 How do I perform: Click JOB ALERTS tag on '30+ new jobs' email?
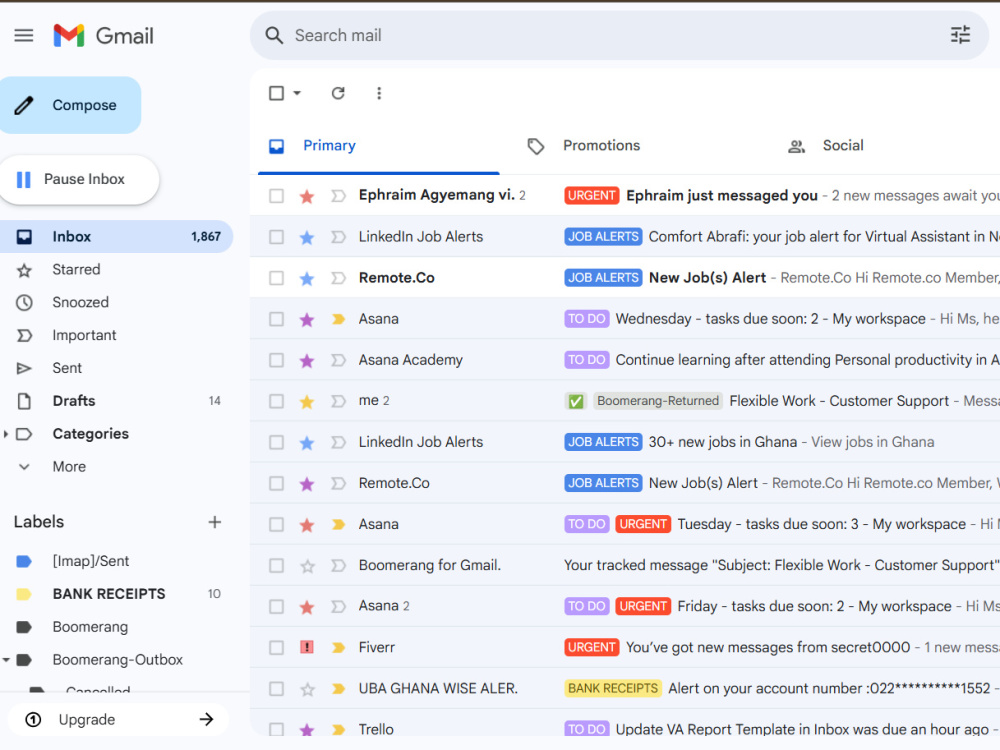(x=603, y=442)
